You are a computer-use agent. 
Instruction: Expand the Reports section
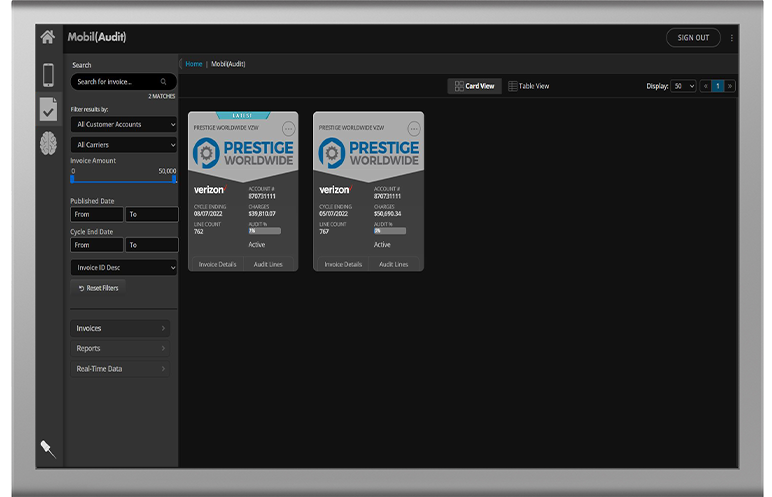120,349
